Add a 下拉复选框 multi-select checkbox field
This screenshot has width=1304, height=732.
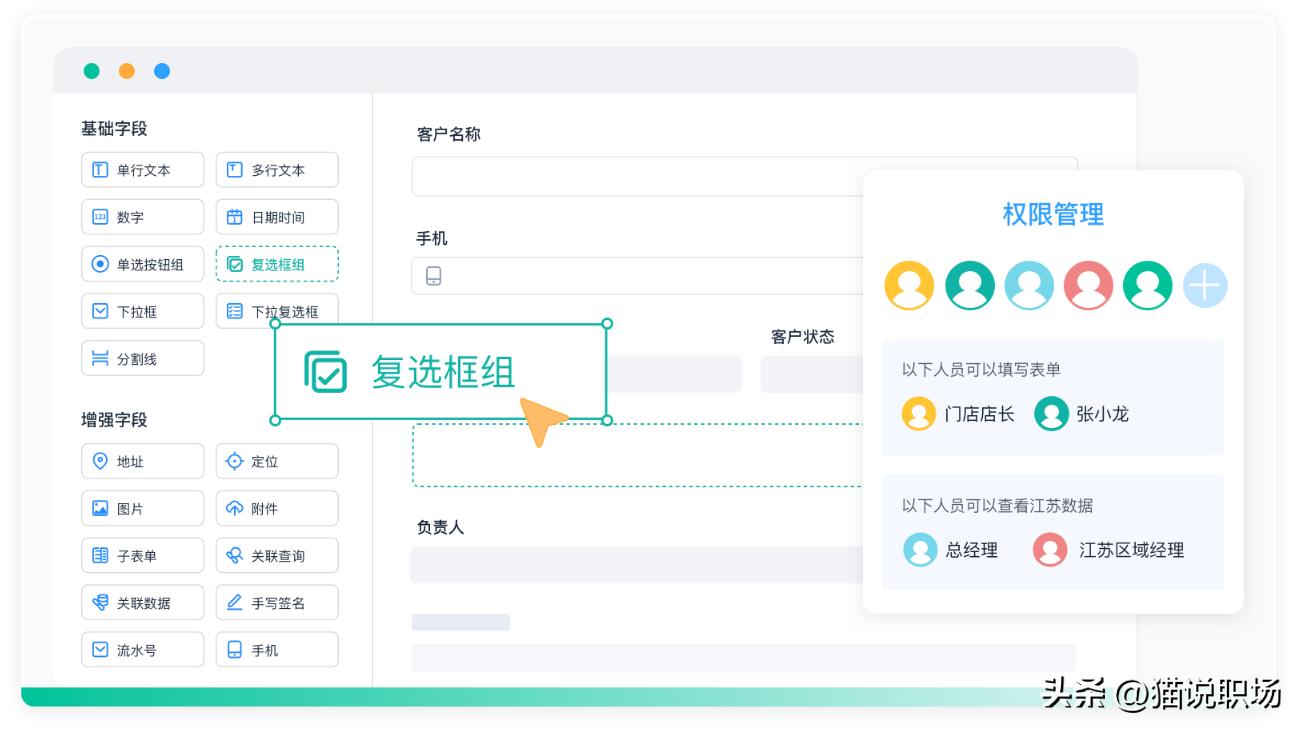(277, 311)
